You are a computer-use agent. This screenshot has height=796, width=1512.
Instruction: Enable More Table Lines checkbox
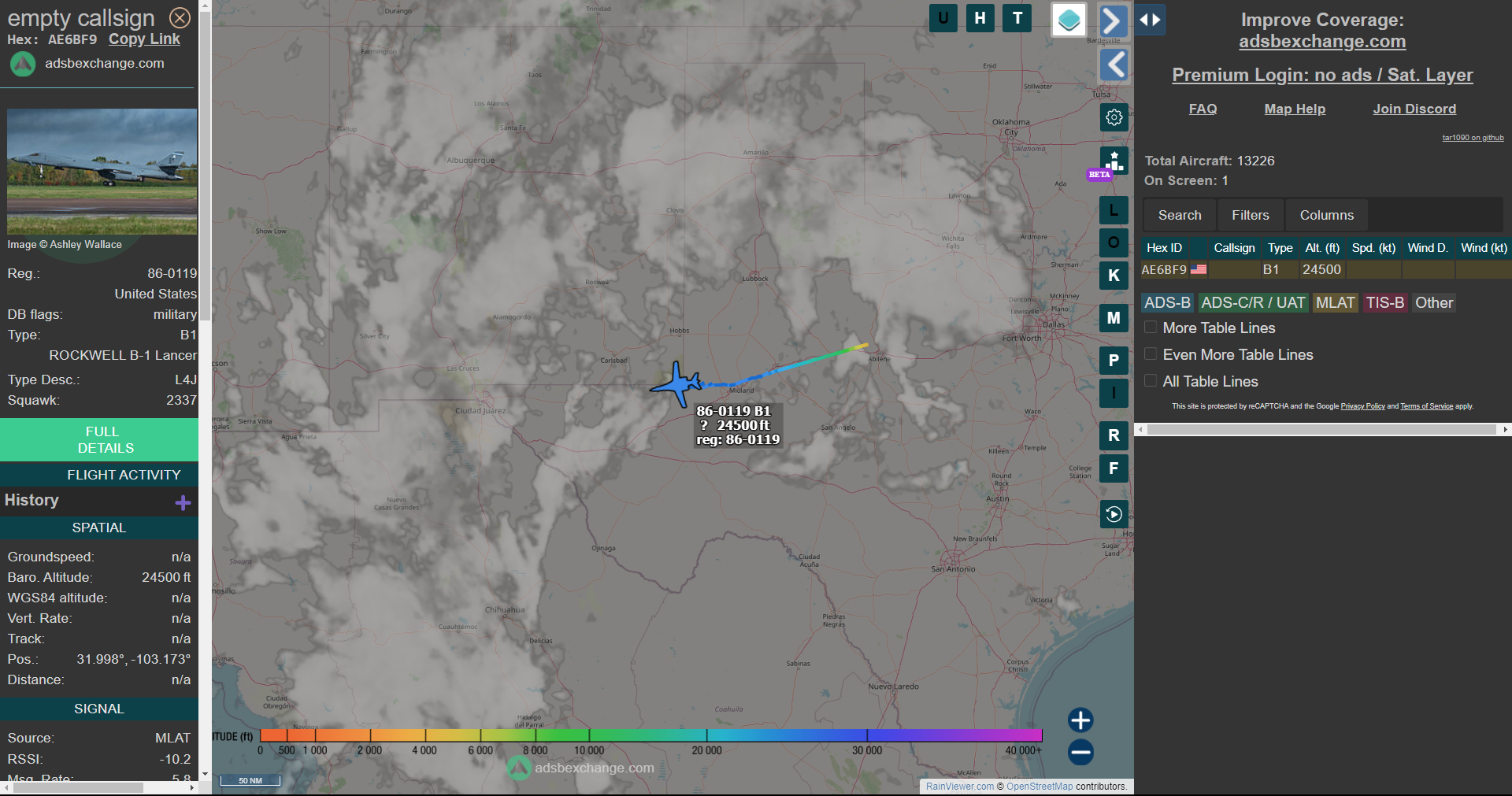(1151, 328)
